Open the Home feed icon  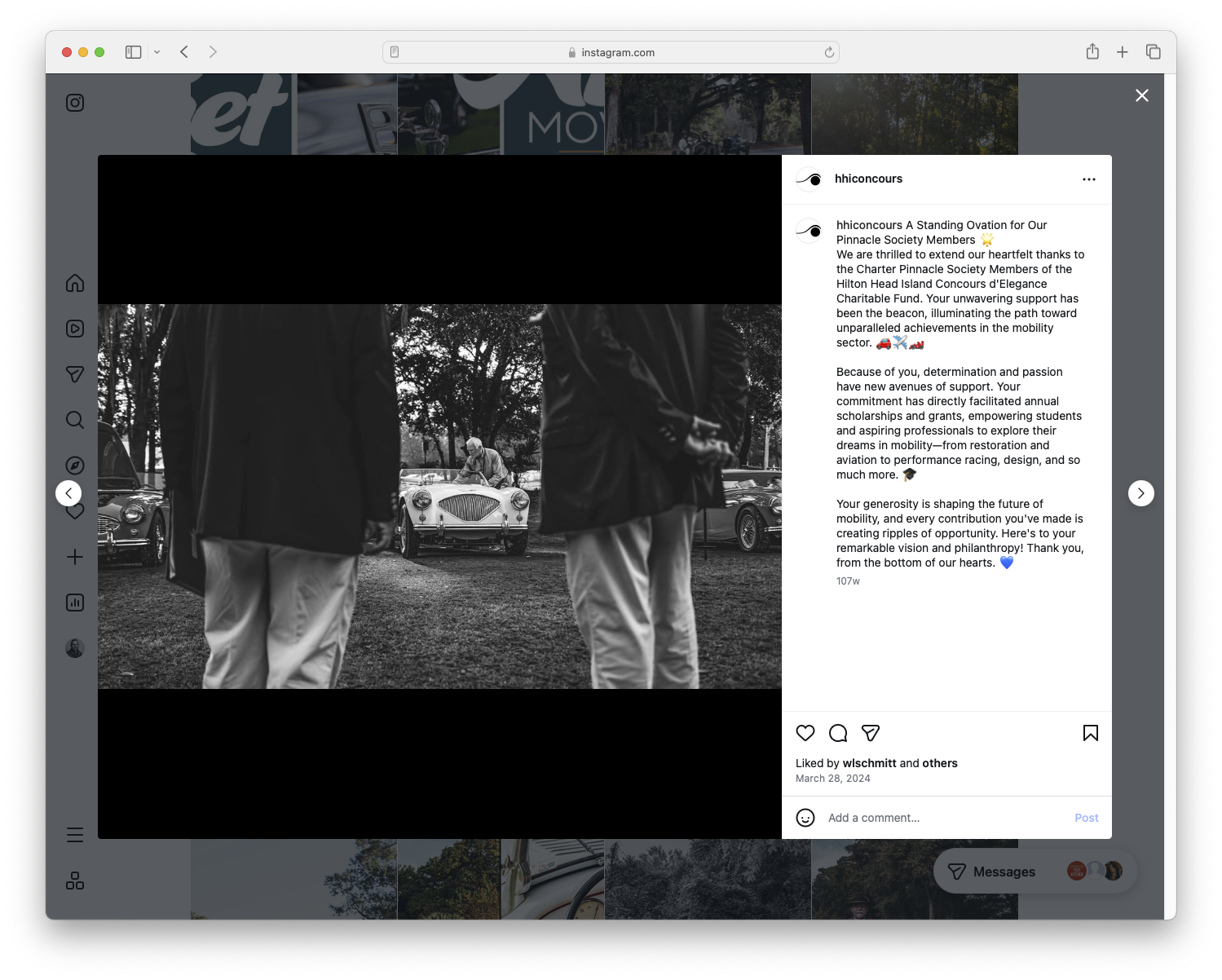(x=74, y=283)
